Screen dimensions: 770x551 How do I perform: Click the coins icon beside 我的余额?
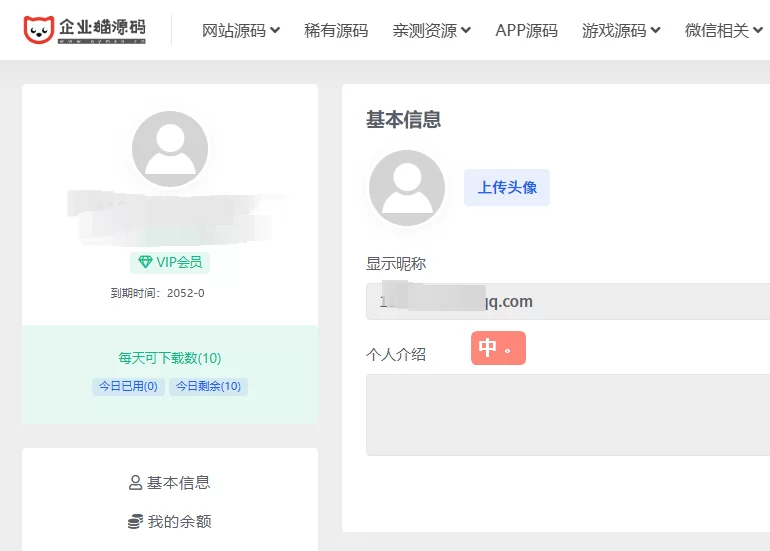click(x=136, y=521)
